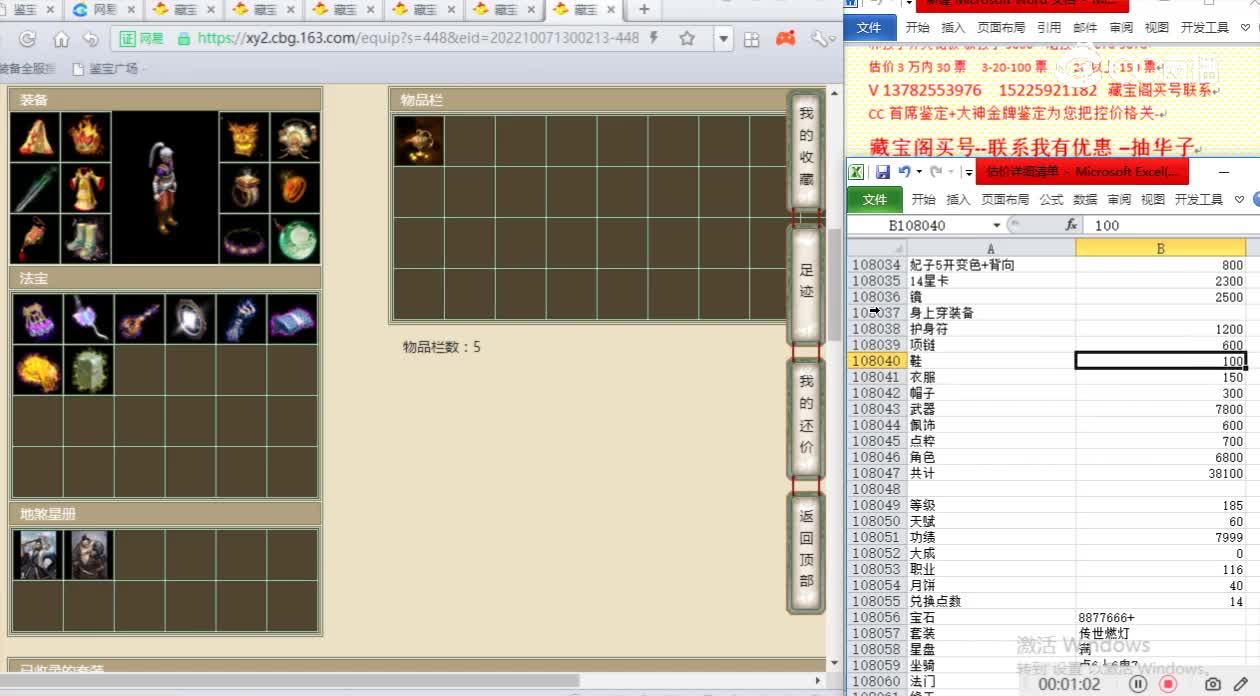Open browser tools wrench menu
The width and height of the screenshot is (1260, 696).
821,39
